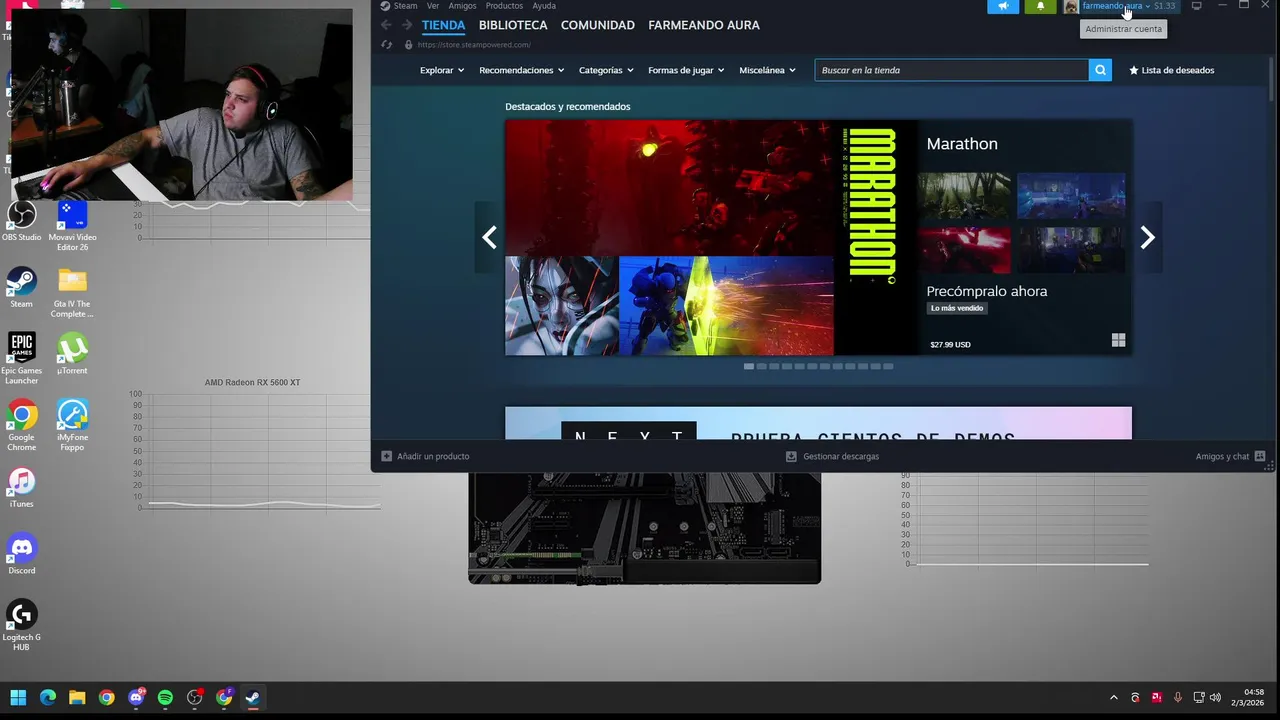Expand the Recomendaciones dropdown
The image size is (1280, 720).
coord(522,70)
